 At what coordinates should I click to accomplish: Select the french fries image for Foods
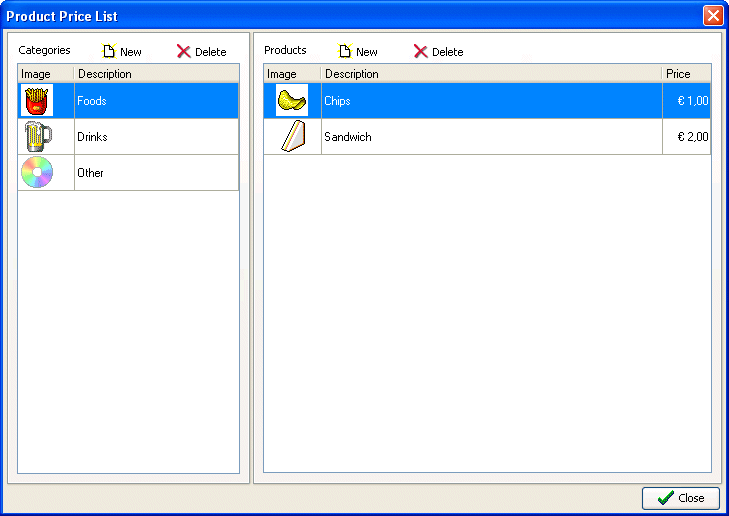pos(37,100)
